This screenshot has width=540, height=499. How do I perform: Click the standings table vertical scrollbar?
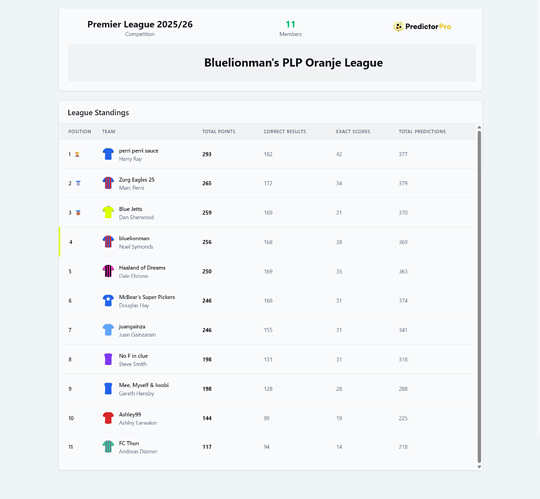pos(479,297)
